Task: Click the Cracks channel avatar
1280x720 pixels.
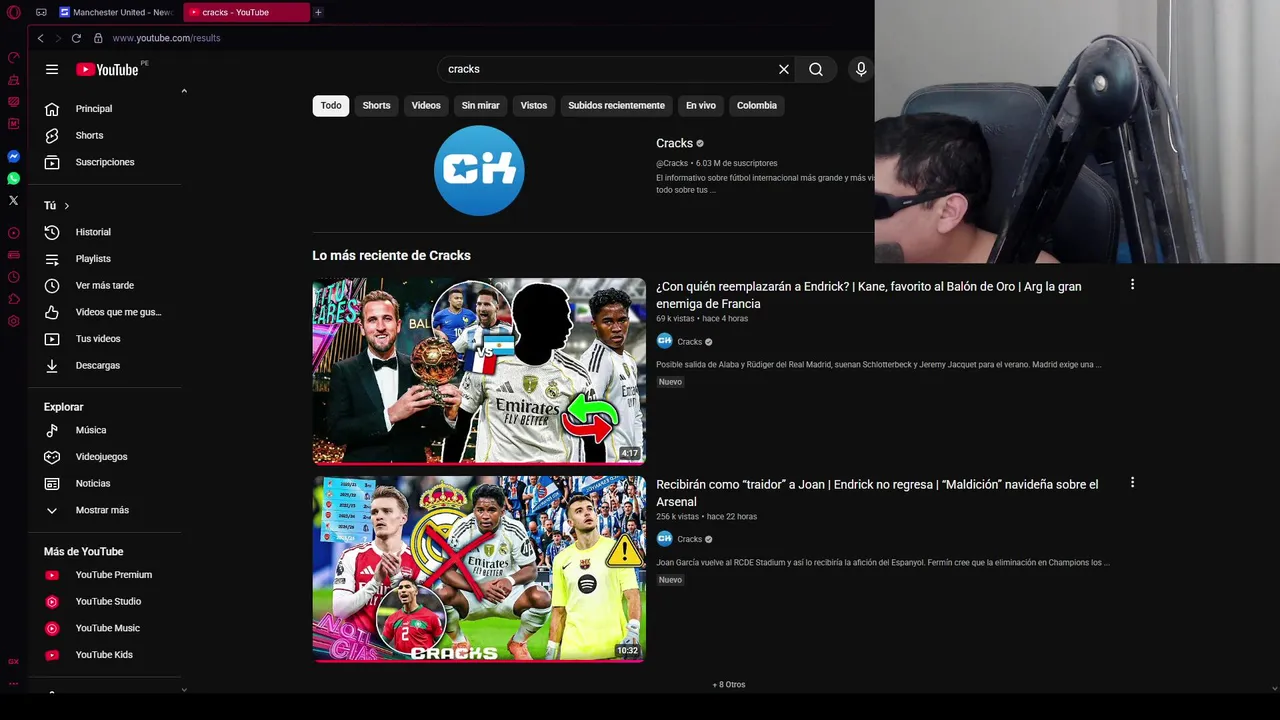Action: 479,170
